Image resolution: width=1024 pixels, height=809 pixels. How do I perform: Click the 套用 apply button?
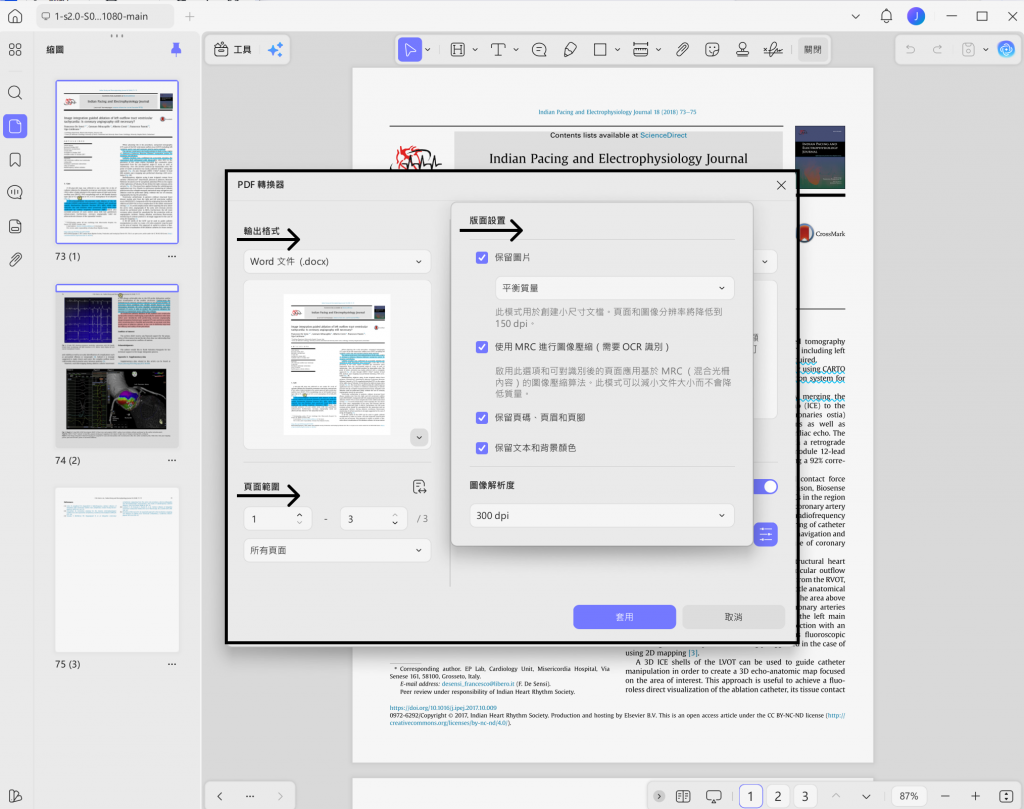(x=624, y=617)
